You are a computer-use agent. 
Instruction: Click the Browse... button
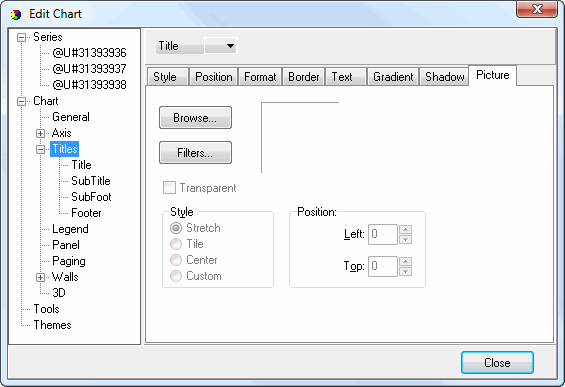point(195,117)
